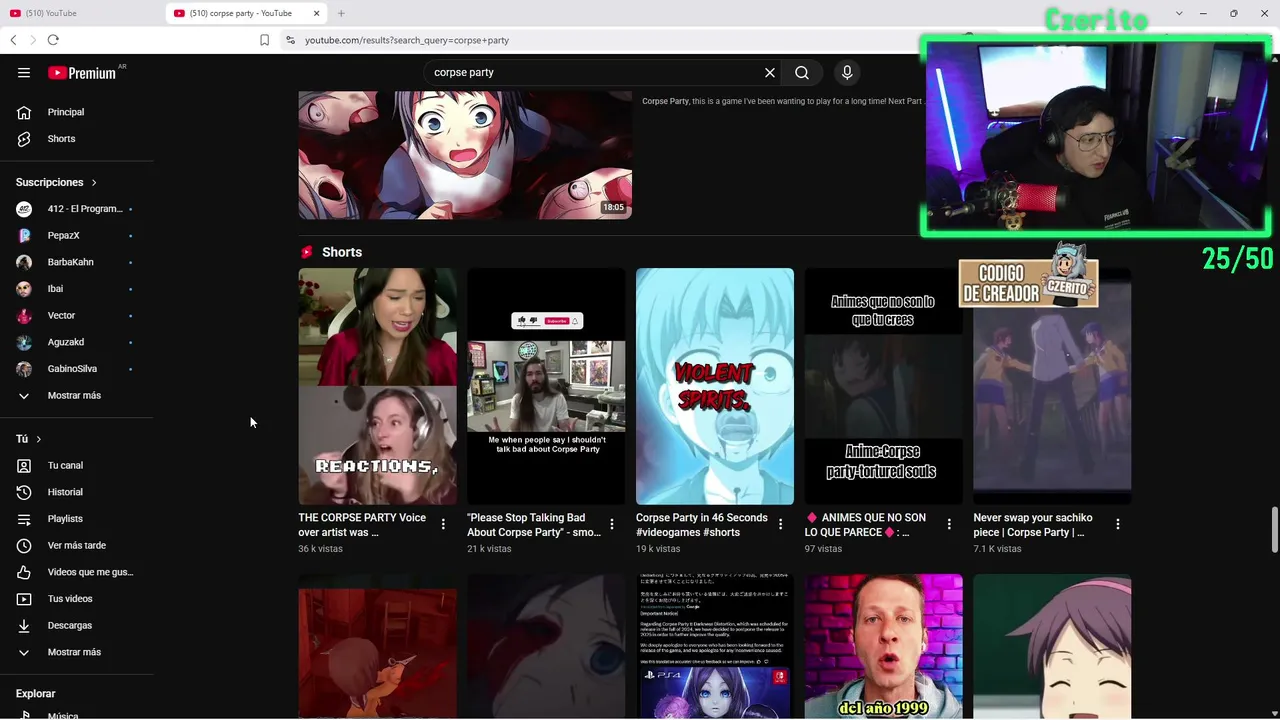The image size is (1280, 720).
Task: Open the hamburger guide menu
Action: pyautogui.click(x=24, y=72)
